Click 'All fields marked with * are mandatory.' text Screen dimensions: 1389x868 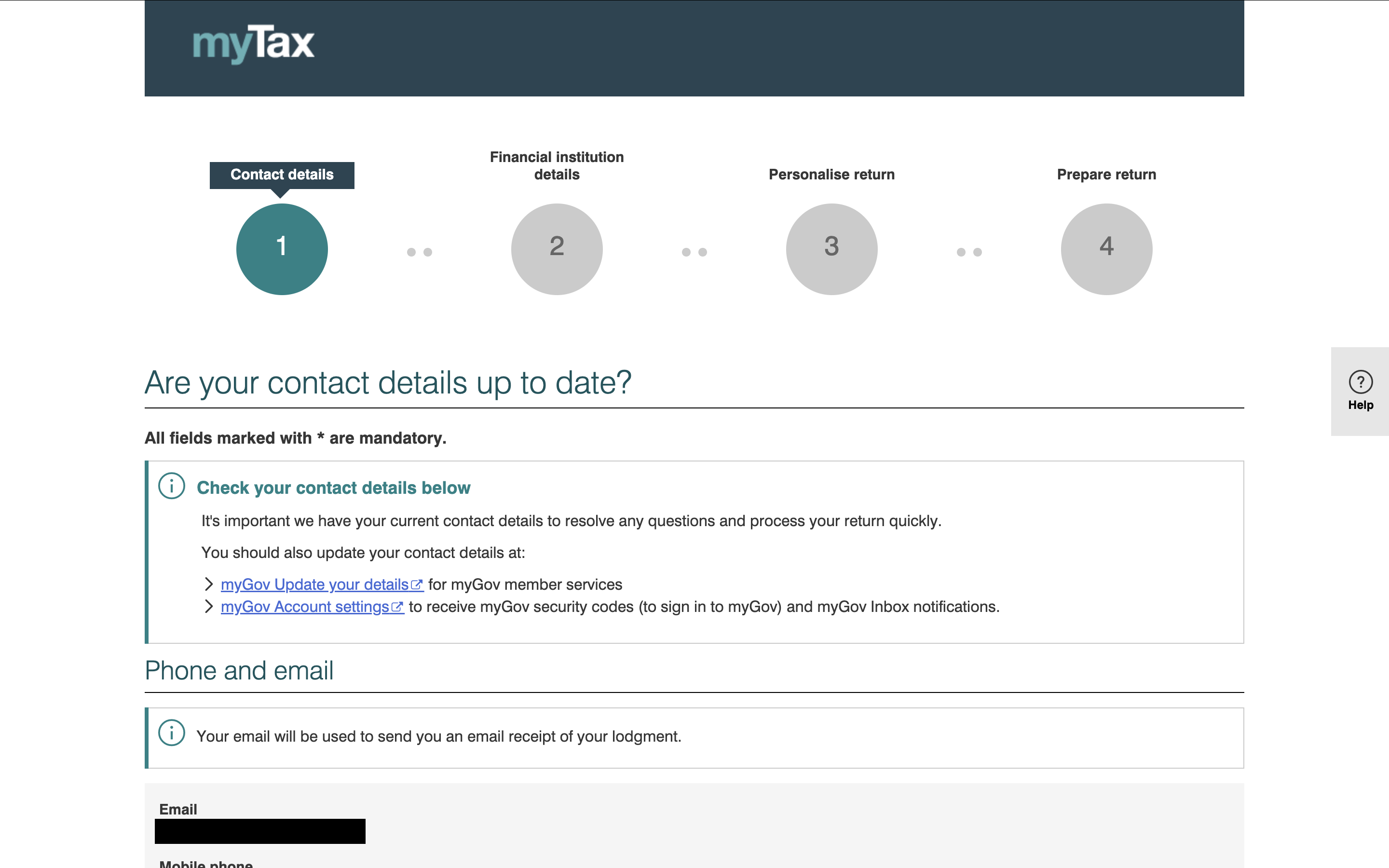pos(296,438)
